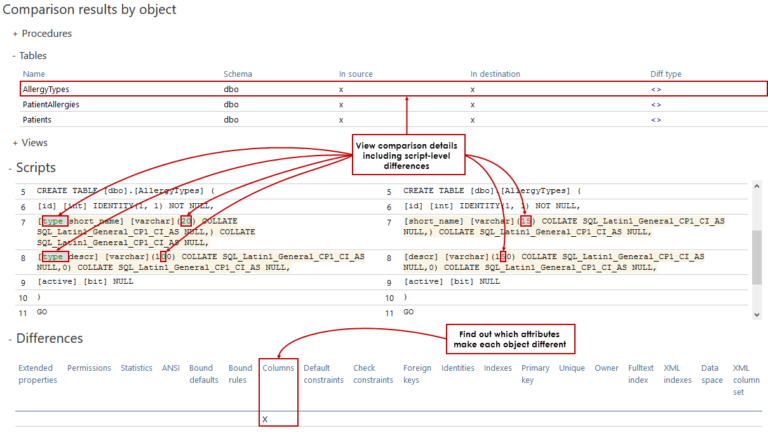This screenshot has height=433, width=768.
Task: Click source script line 11 GO
Action: (x=42, y=312)
